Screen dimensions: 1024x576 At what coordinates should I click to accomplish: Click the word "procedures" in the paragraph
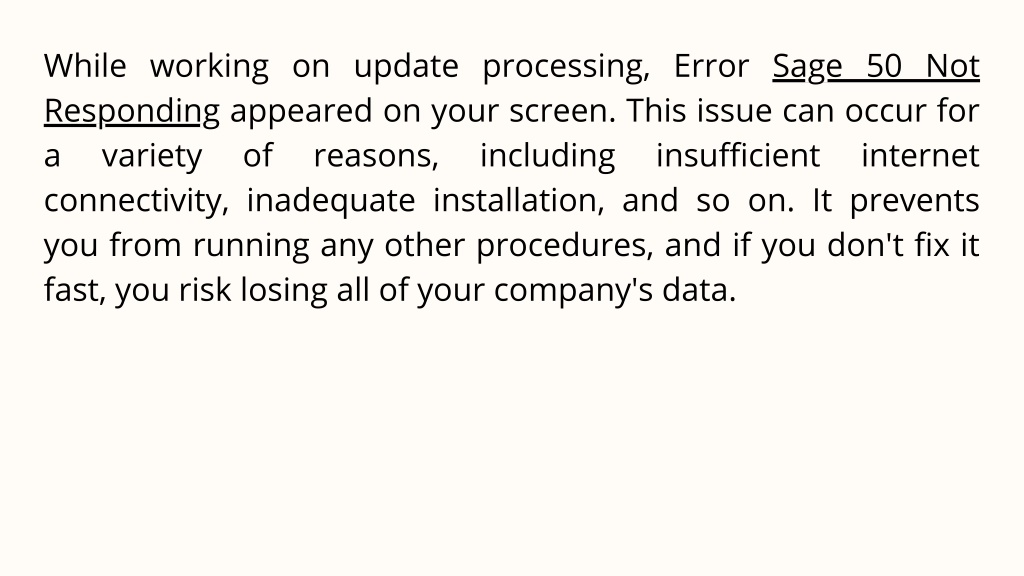[x=564, y=247]
